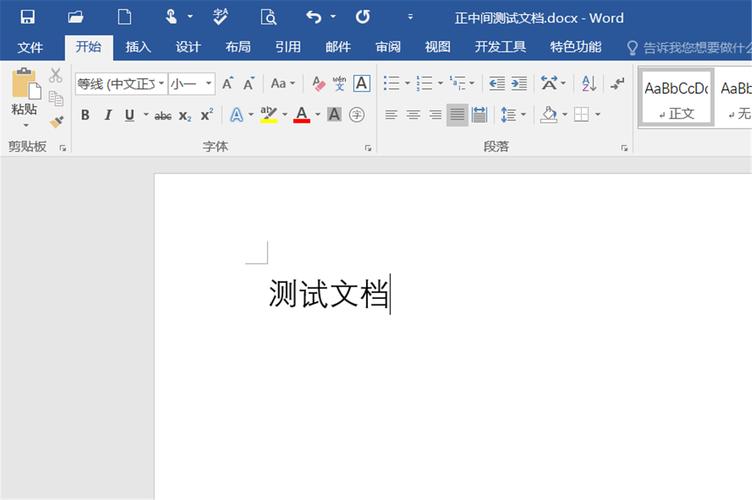The height and width of the screenshot is (500, 752).
Task: Increase paragraph indent
Action: [518, 84]
